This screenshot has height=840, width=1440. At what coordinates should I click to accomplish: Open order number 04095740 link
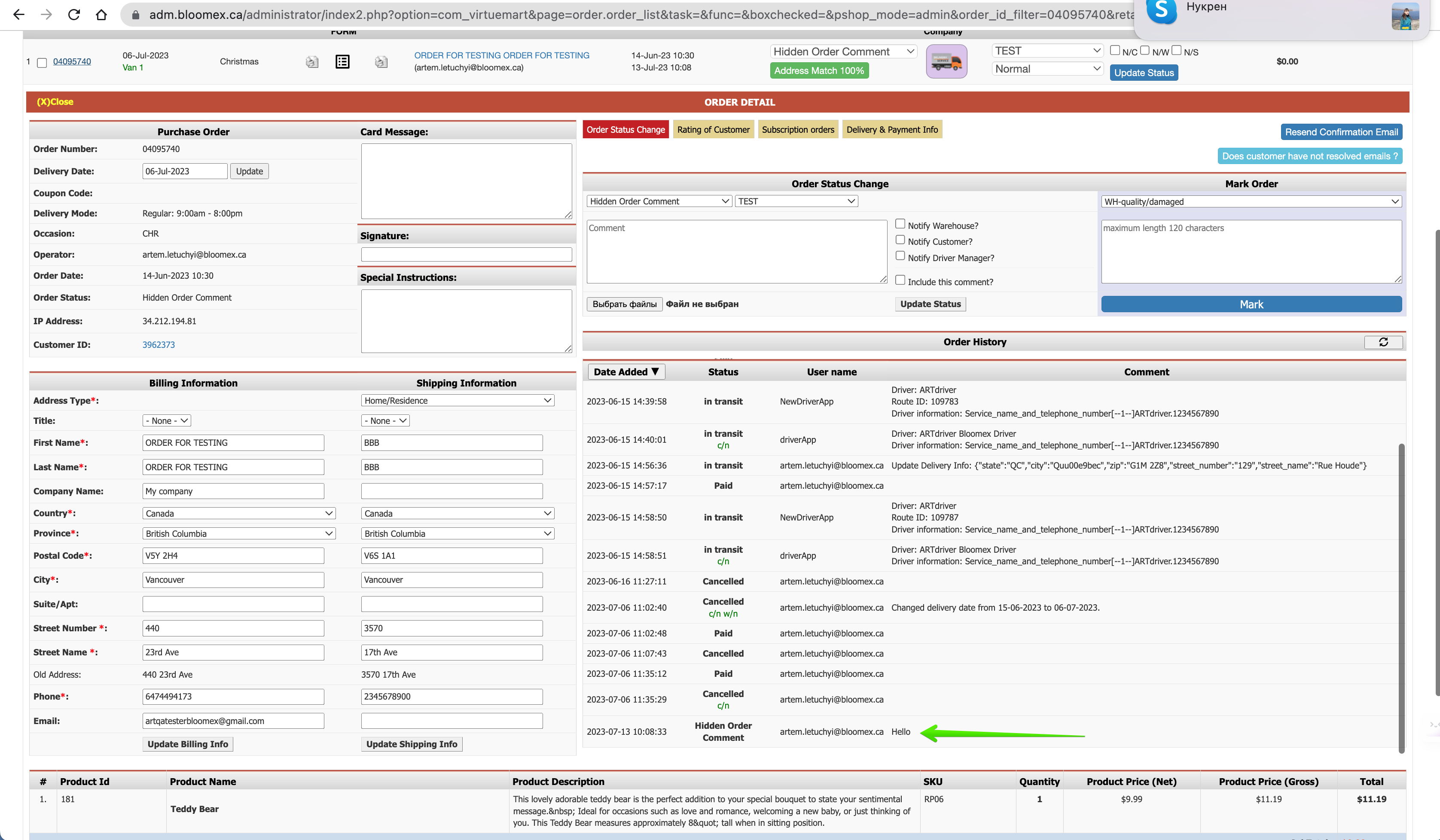(72, 62)
